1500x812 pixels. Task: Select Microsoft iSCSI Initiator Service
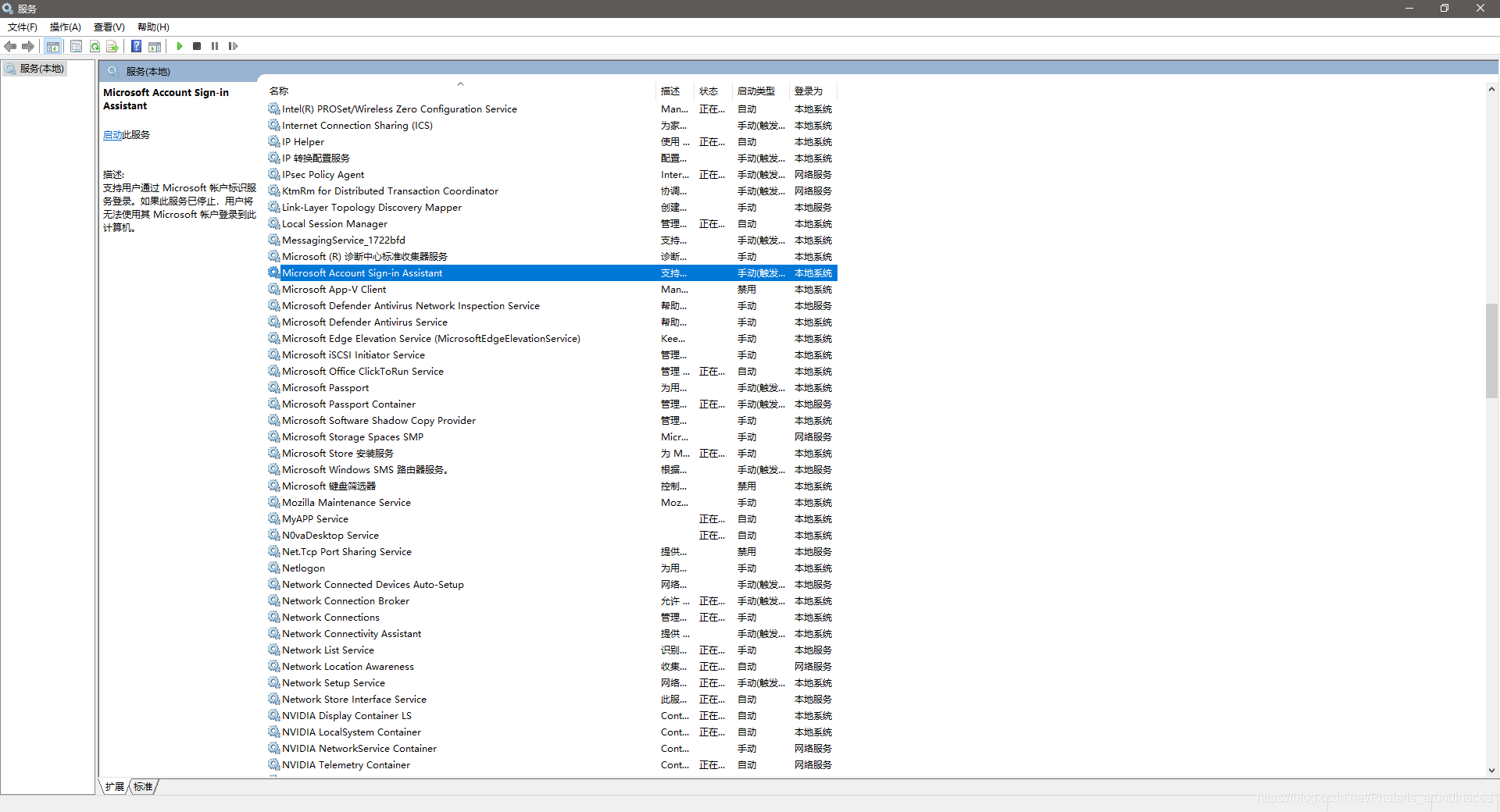click(552, 355)
